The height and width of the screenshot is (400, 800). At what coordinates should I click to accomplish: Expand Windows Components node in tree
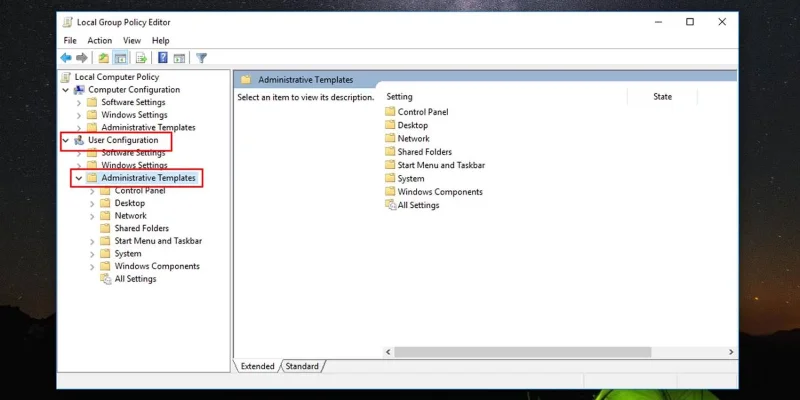pyautogui.click(x=92, y=266)
